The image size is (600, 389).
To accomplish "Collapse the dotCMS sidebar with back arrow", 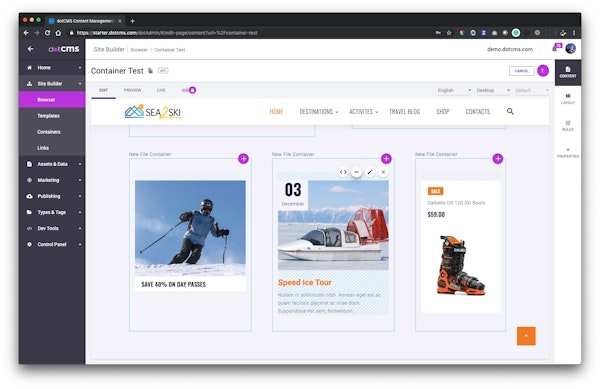I will 31,49.
